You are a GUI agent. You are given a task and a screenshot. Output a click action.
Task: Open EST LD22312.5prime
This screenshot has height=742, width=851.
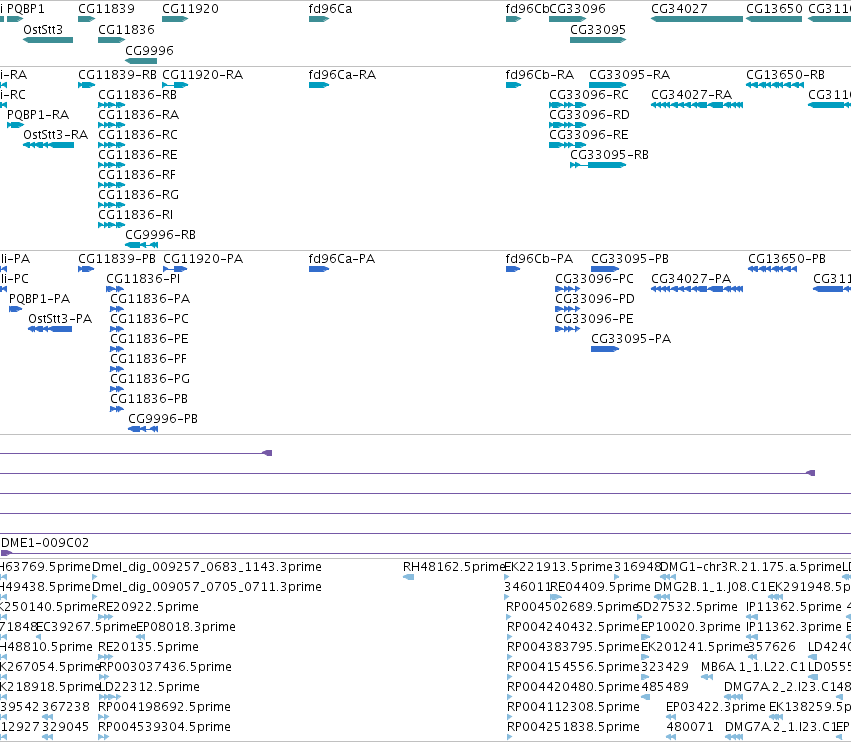pos(110,697)
